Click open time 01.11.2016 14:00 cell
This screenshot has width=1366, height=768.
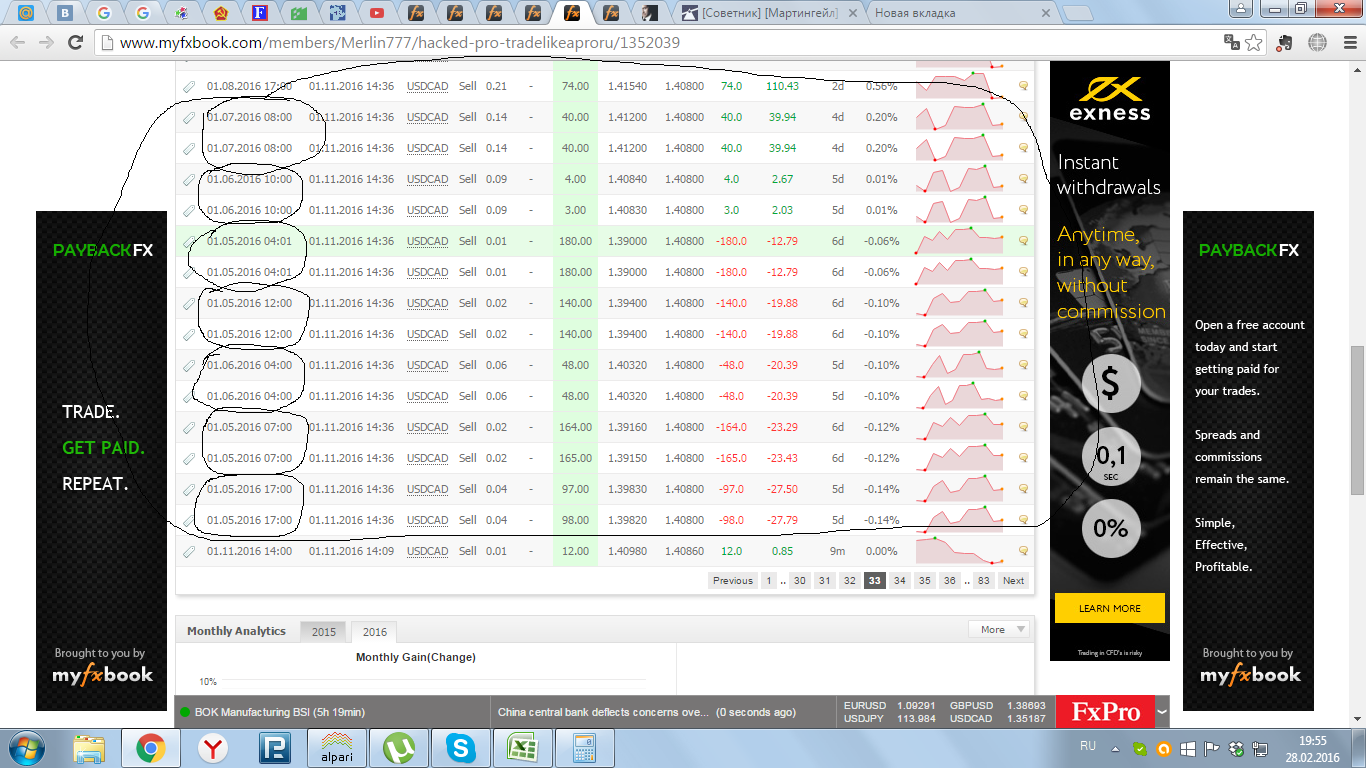(x=249, y=552)
